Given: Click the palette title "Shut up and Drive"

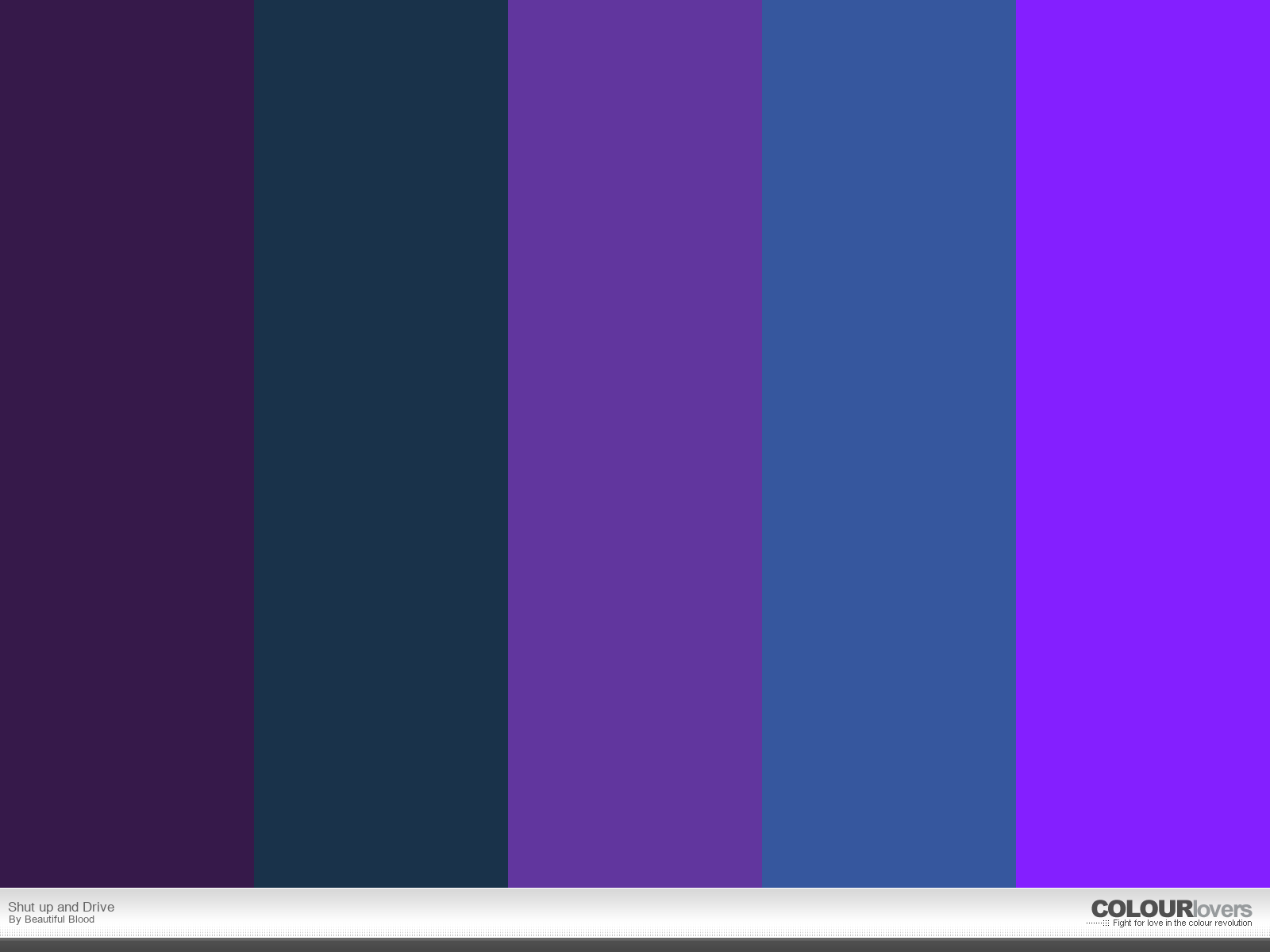Looking at the screenshot, I should [x=61, y=907].
